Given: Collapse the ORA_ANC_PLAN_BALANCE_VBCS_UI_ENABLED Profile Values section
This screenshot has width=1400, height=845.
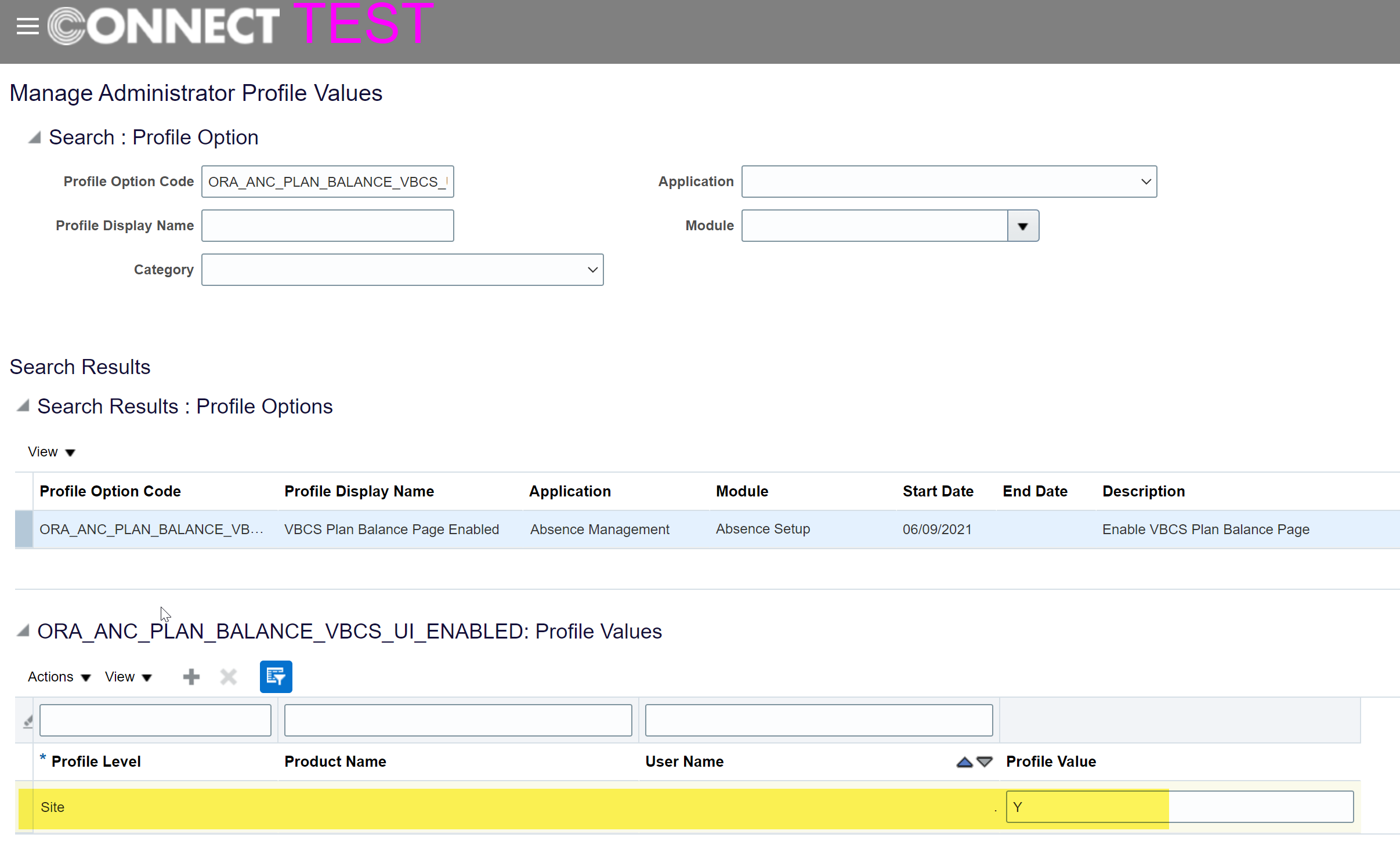Looking at the screenshot, I should [23, 631].
